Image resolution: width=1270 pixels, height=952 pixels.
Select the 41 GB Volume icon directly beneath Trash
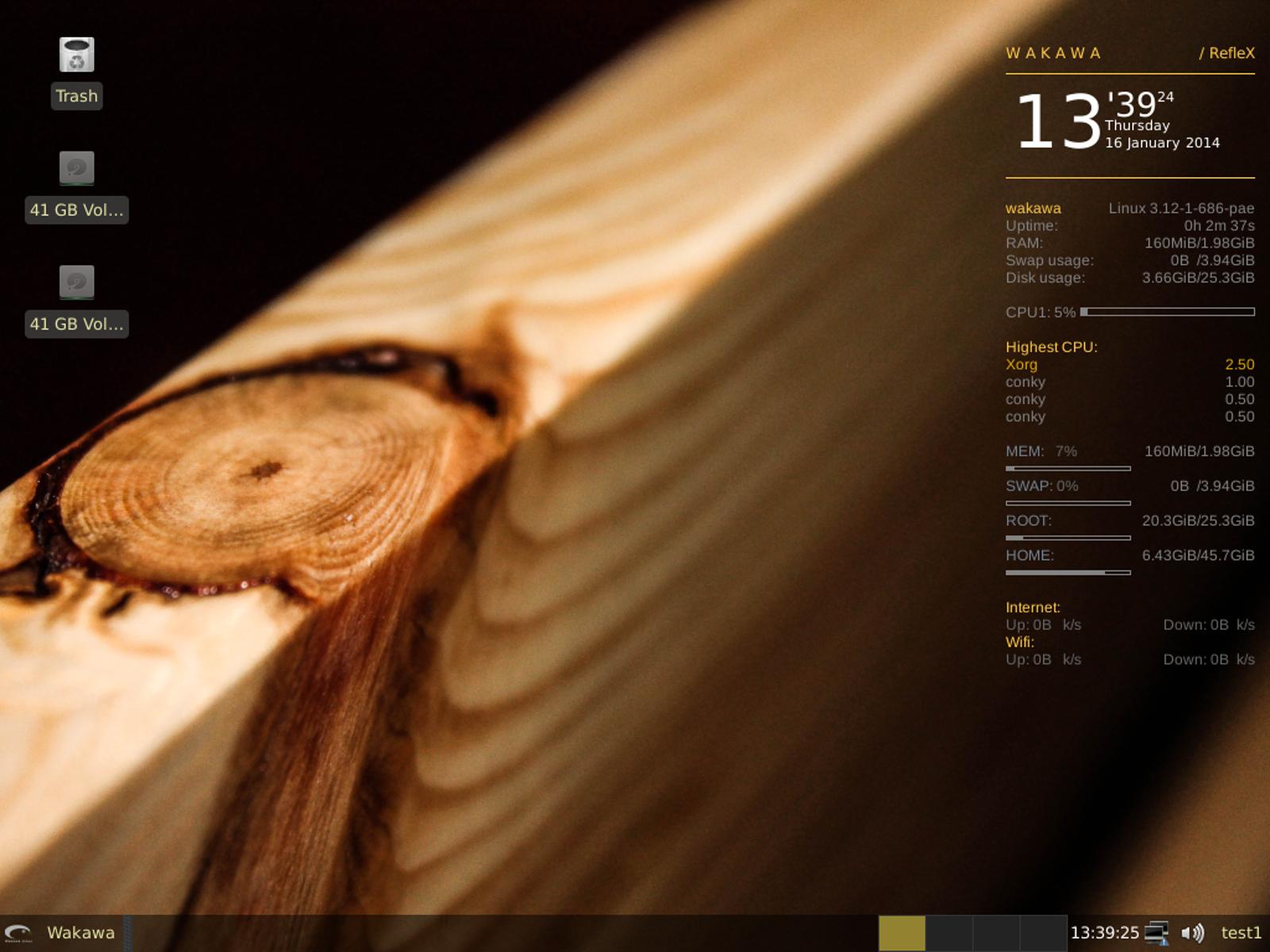pyautogui.click(x=77, y=168)
